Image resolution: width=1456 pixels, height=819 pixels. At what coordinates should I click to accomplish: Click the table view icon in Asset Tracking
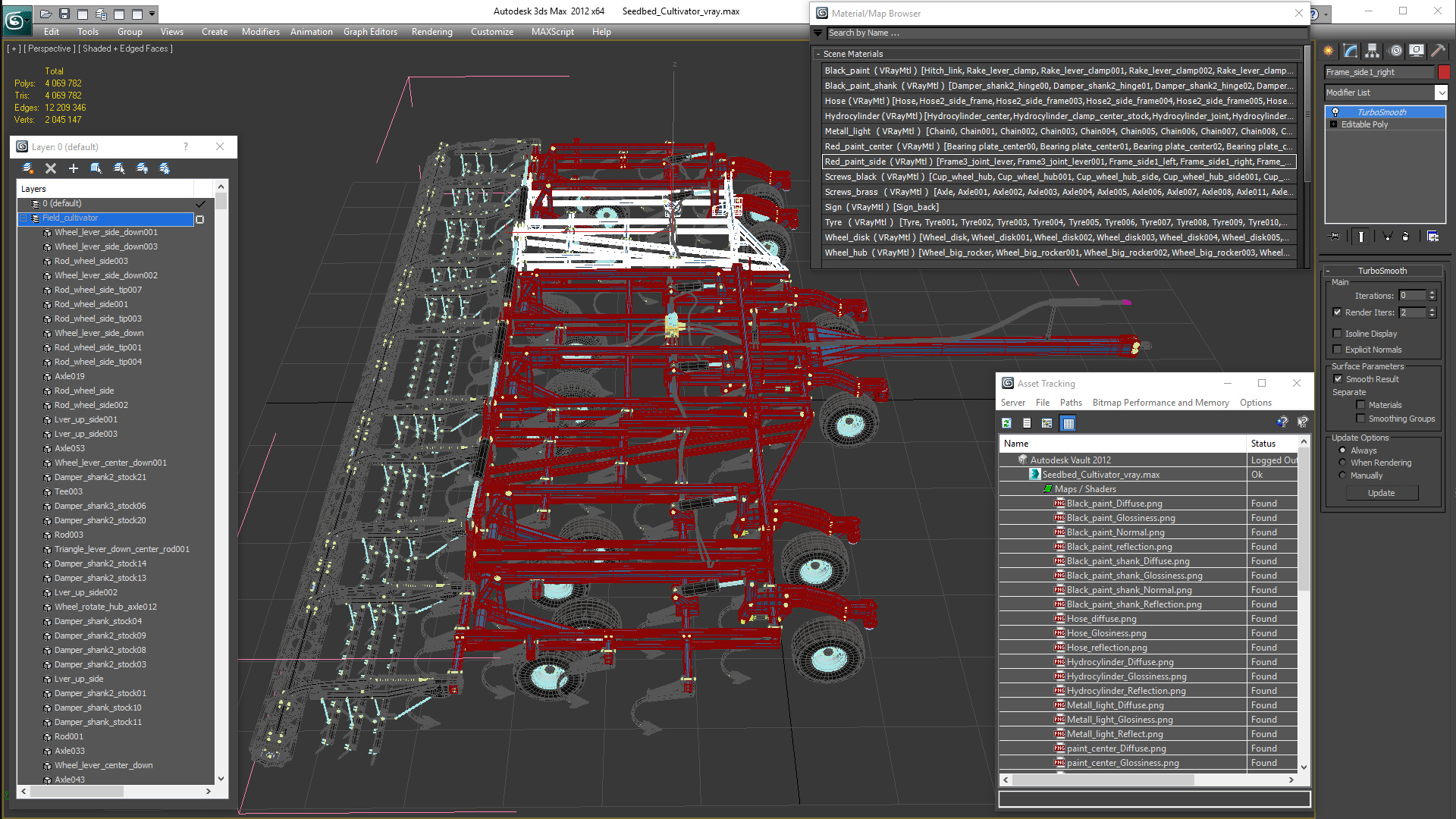pos(1068,423)
